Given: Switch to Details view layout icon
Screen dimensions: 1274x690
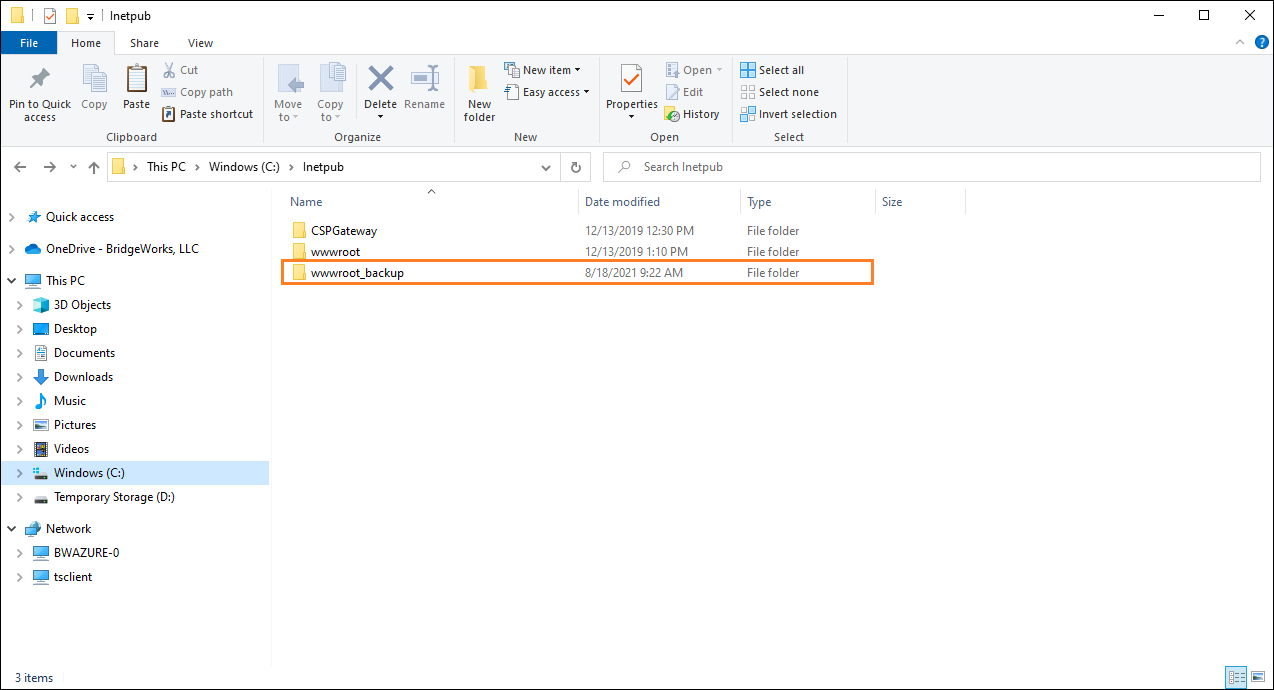Looking at the screenshot, I should click(x=1235, y=678).
